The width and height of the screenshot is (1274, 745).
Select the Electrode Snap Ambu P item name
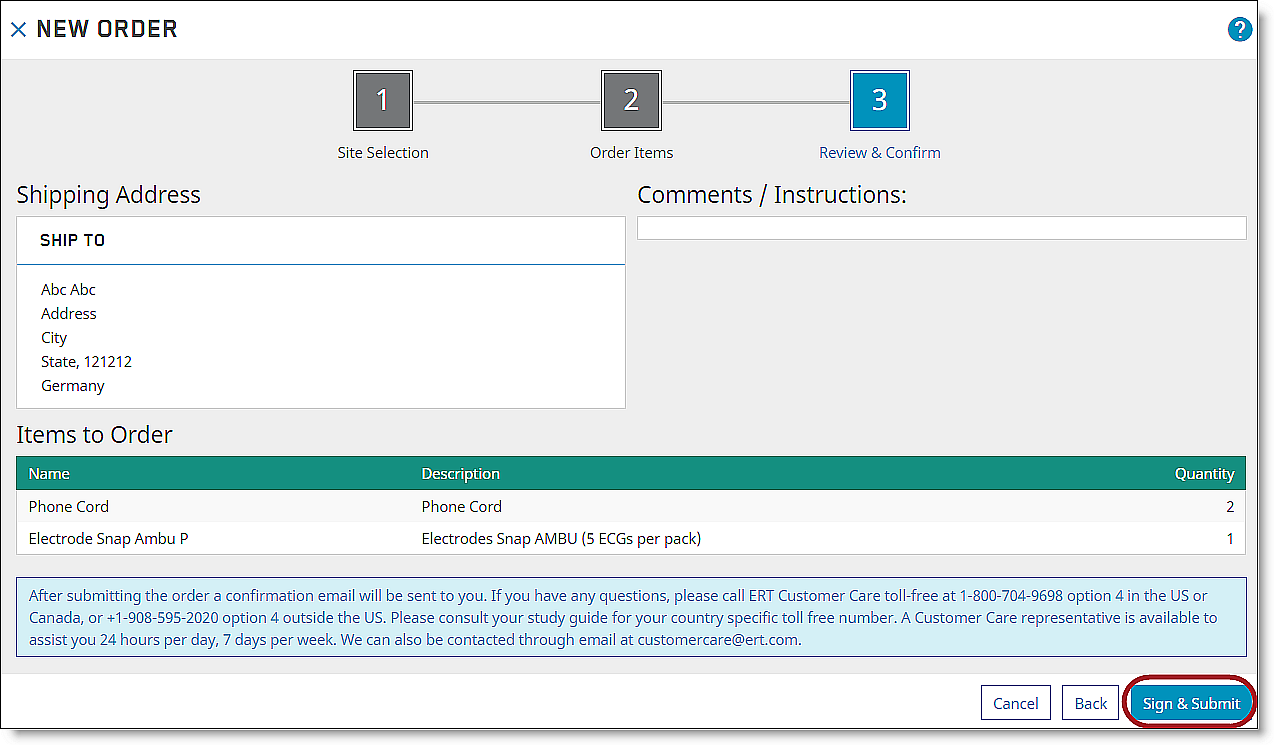[x=108, y=539]
